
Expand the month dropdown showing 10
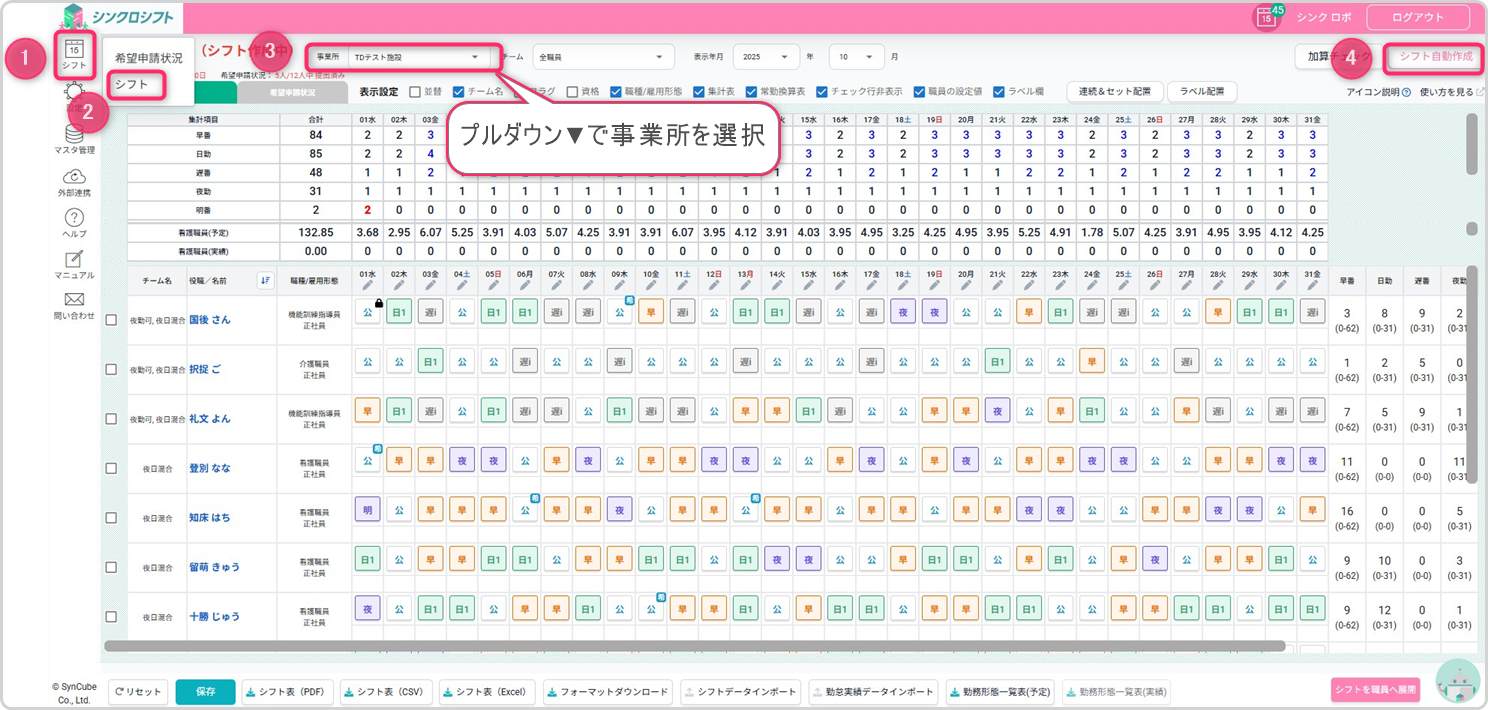[857, 57]
